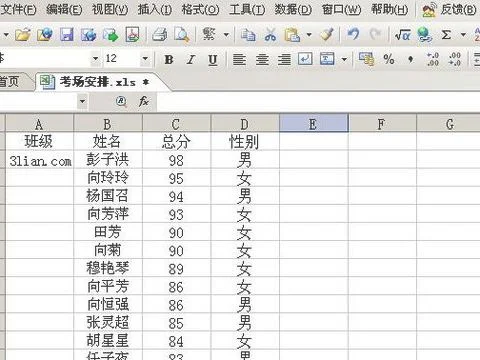Open the 编辑(E) menu
This screenshot has height=360, width=480.
coord(64,9)
